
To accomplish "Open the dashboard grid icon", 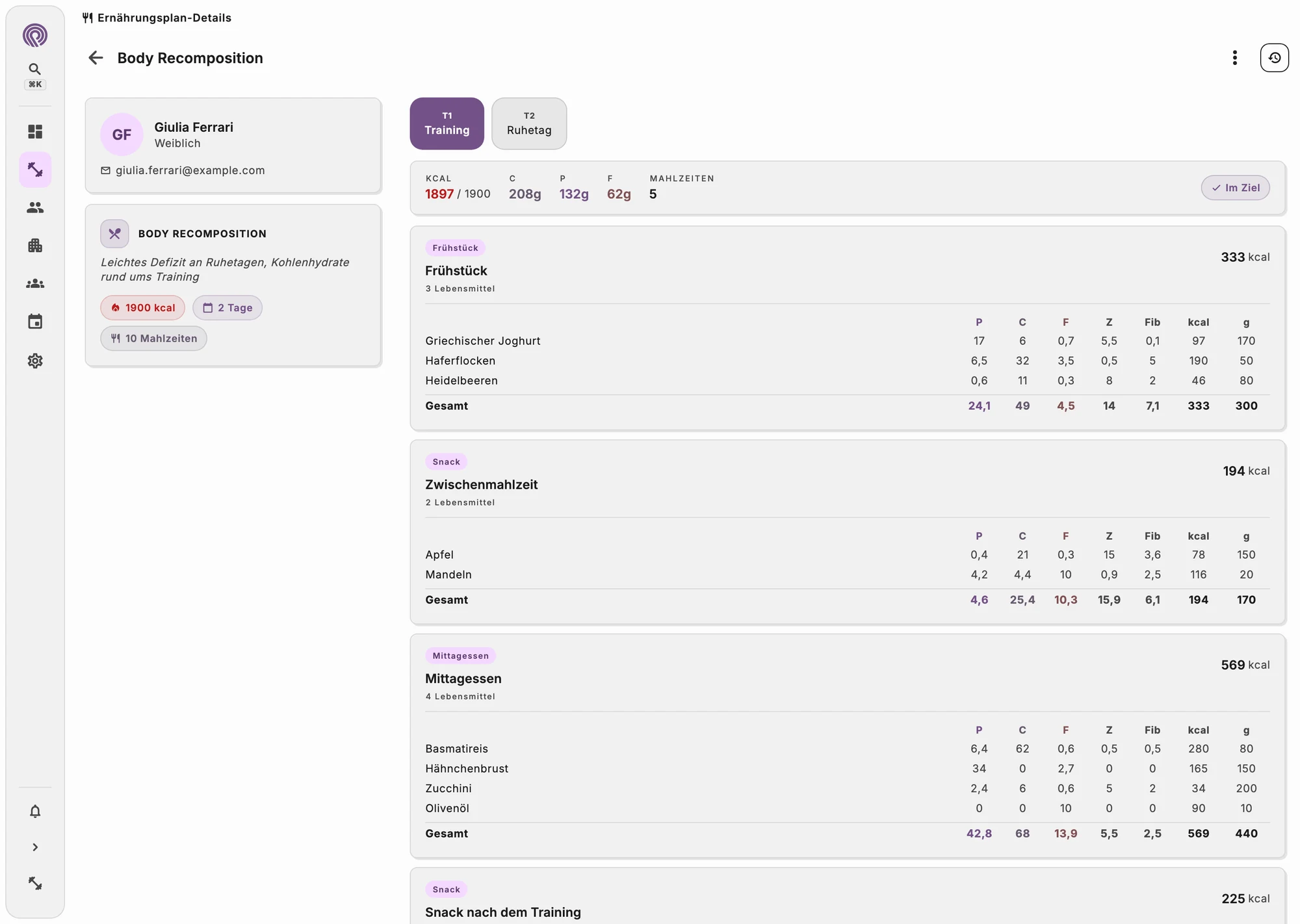I will 35,132.
